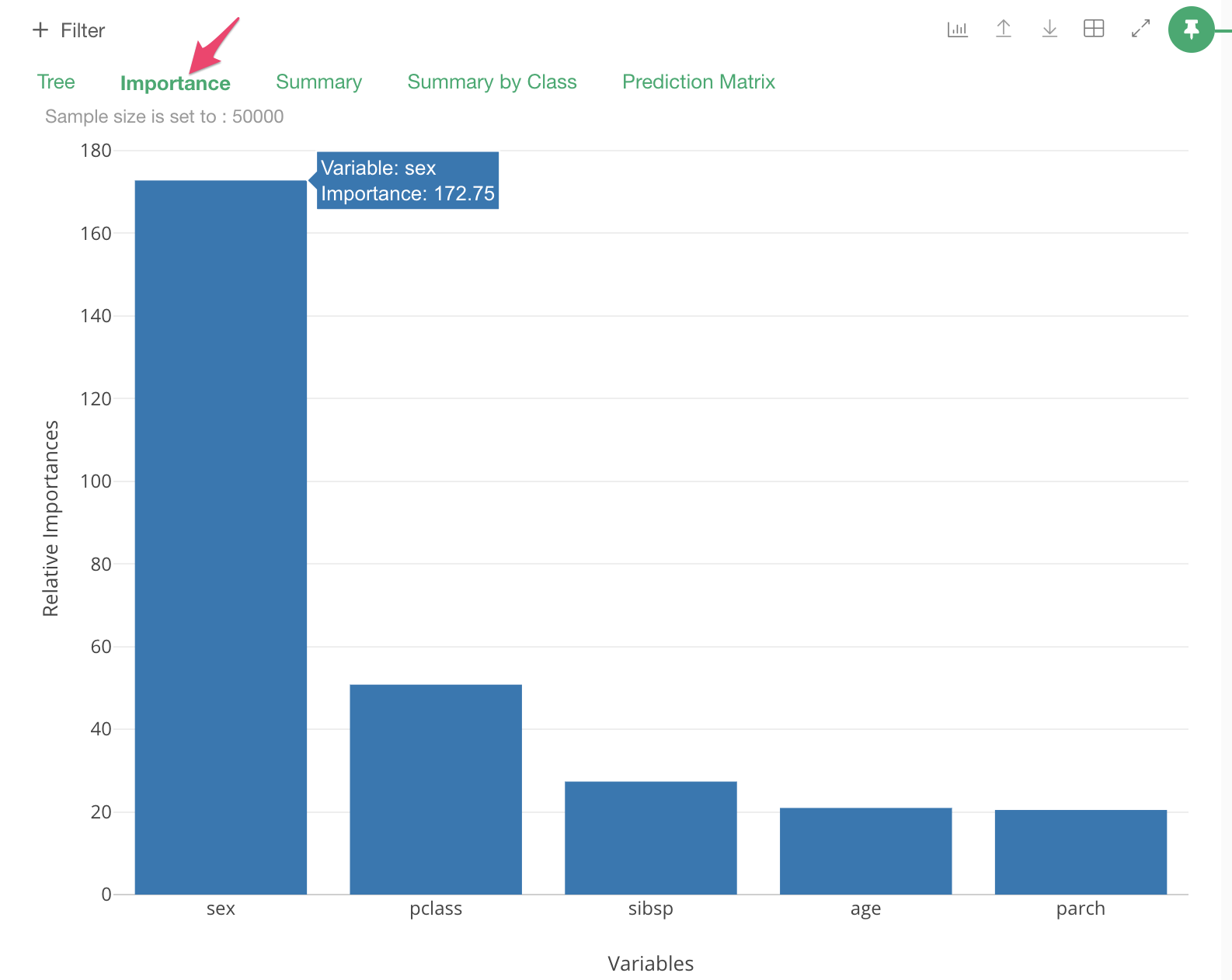1232x980 pixels.
Task: Click the sex importance bar
Action: coord(221,537)
